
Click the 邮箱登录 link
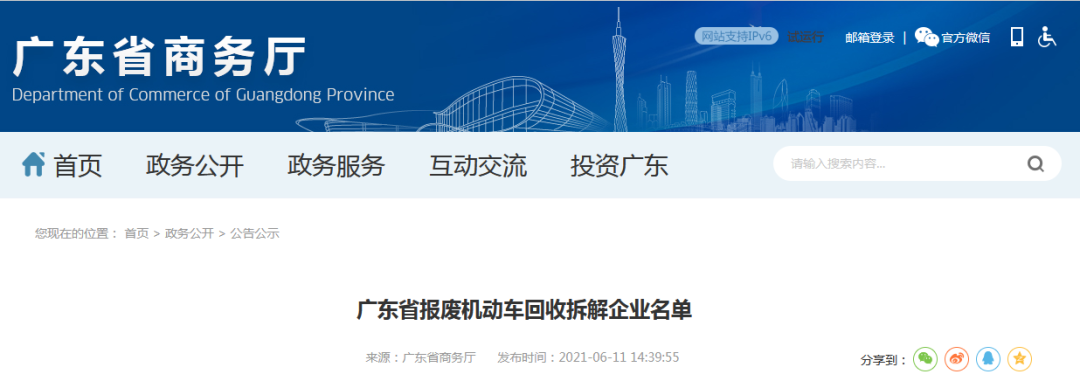[870, 38]
